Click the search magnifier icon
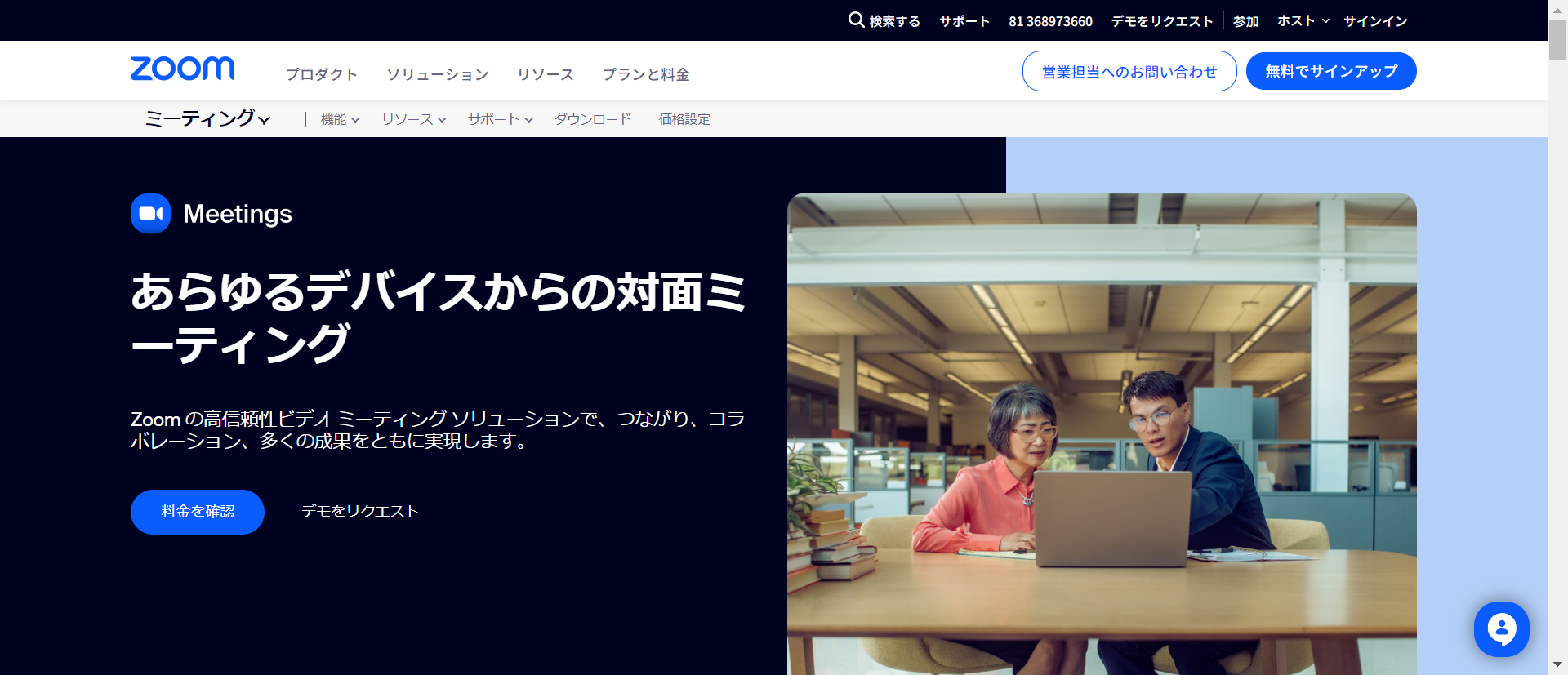This screenshot has width=1568, height=675. [x=856, y=20]
